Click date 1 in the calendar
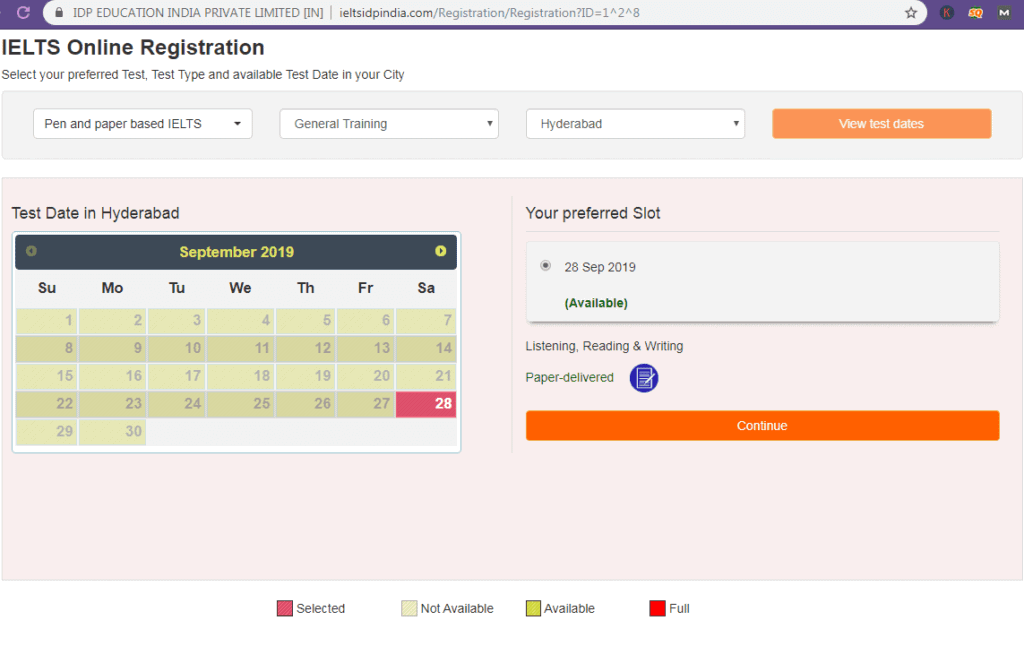This screenshot has width=1024, height=646. (46, 321)
